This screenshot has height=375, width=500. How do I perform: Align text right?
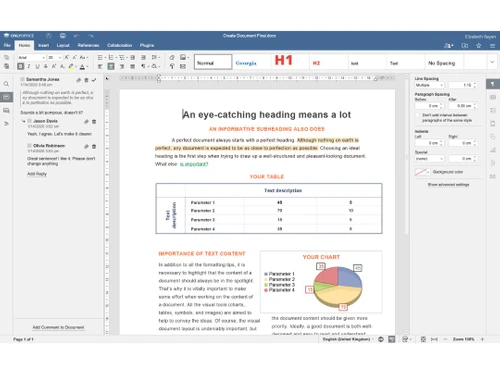(122, 66)
